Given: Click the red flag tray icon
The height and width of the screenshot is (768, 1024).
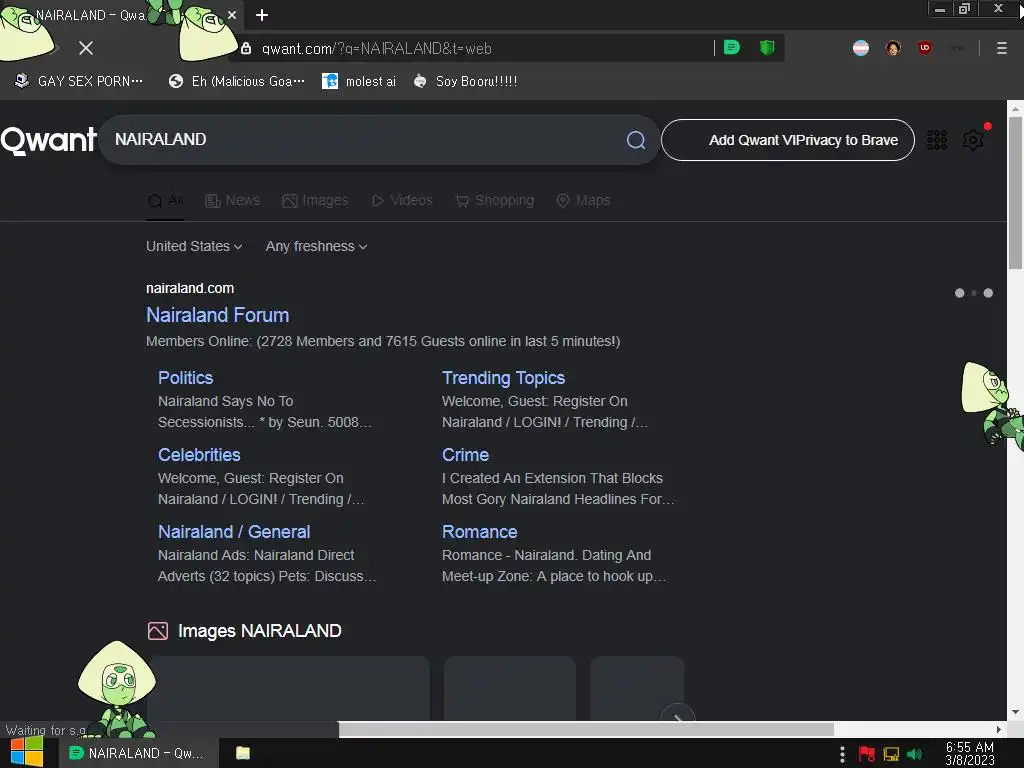Looking at the screenshot, I should click(x=867, y=754).
